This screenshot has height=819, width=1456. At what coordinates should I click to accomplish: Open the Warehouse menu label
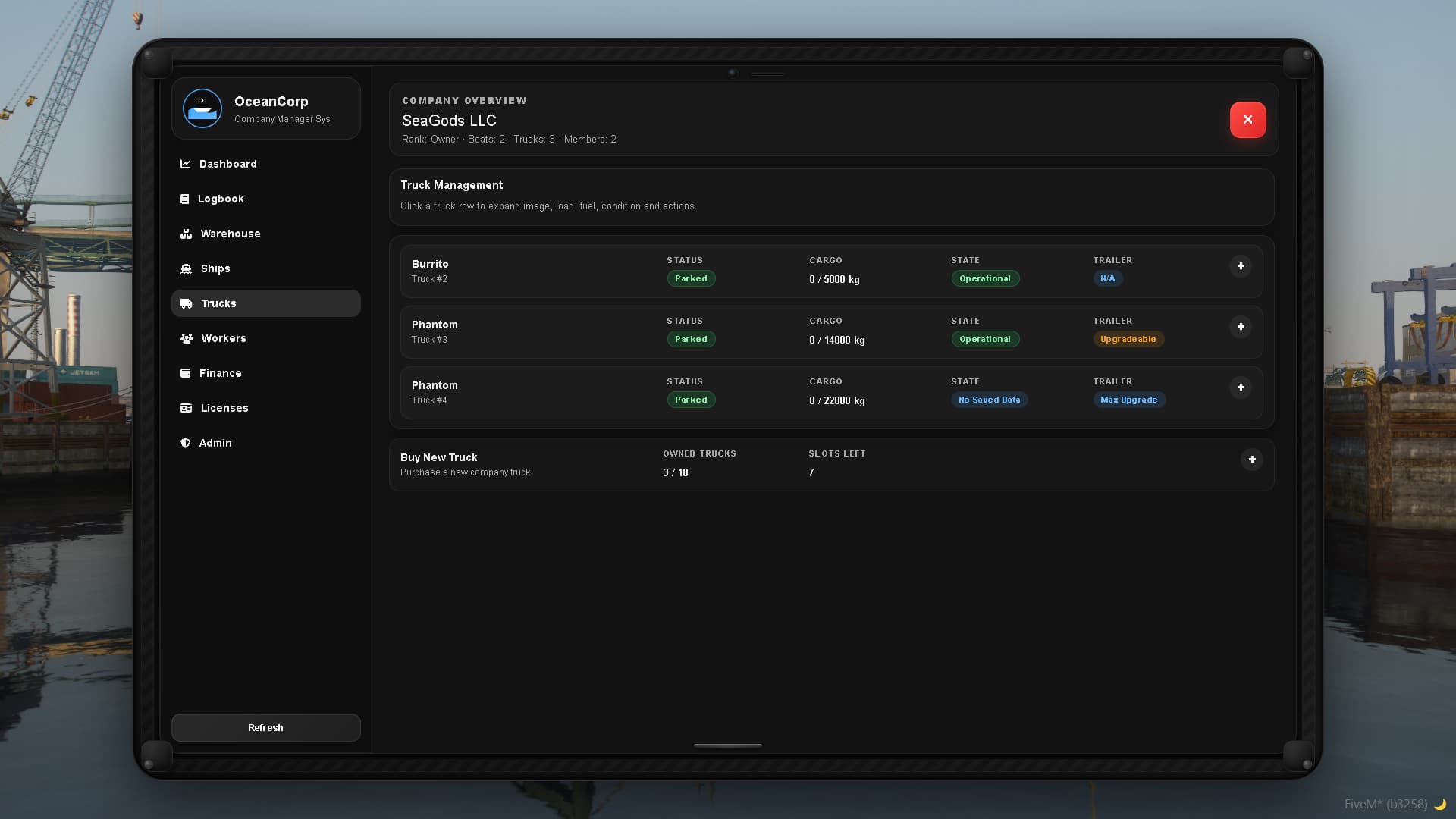231,234
